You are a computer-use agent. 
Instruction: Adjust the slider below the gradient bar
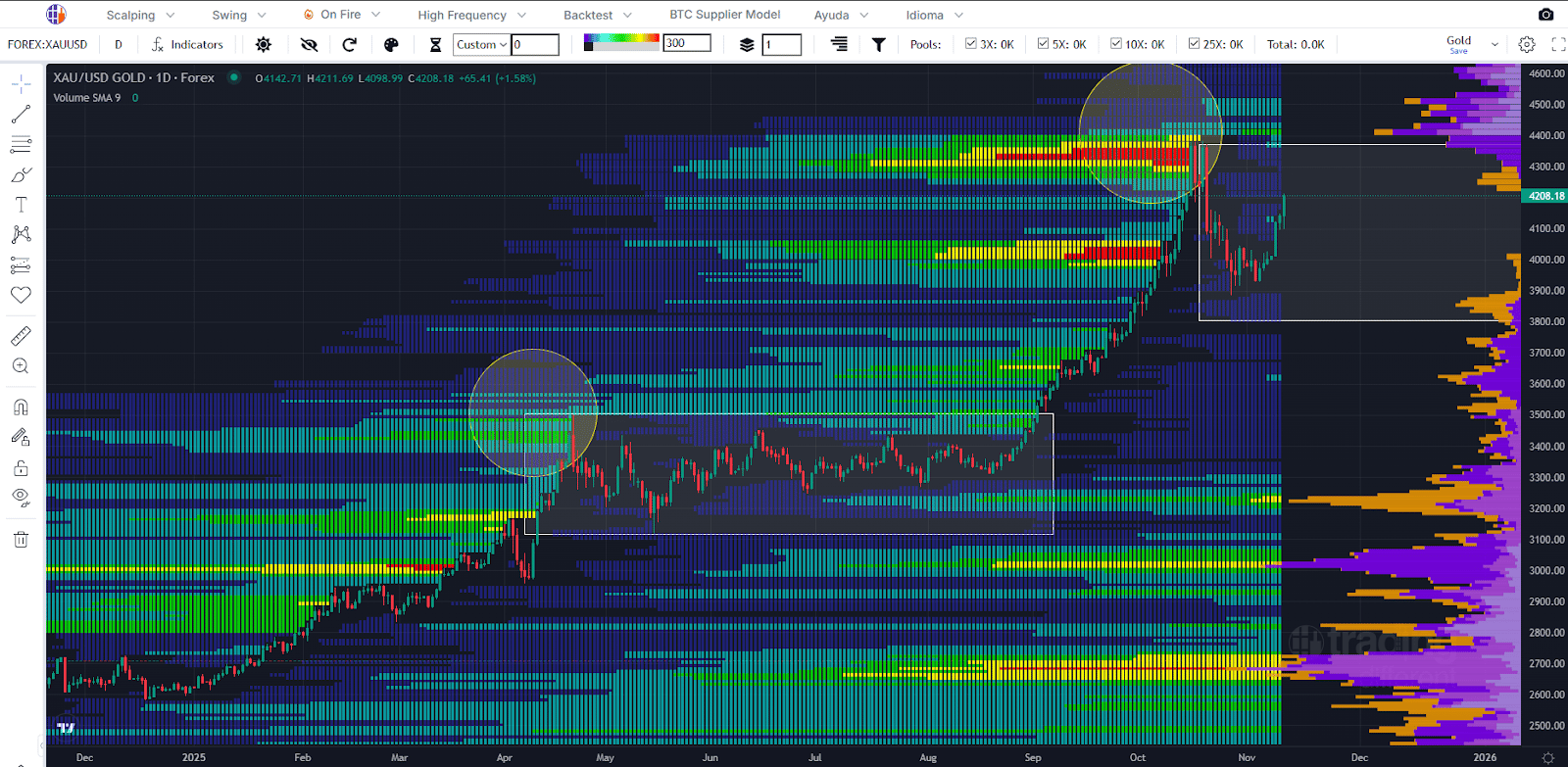621,47
